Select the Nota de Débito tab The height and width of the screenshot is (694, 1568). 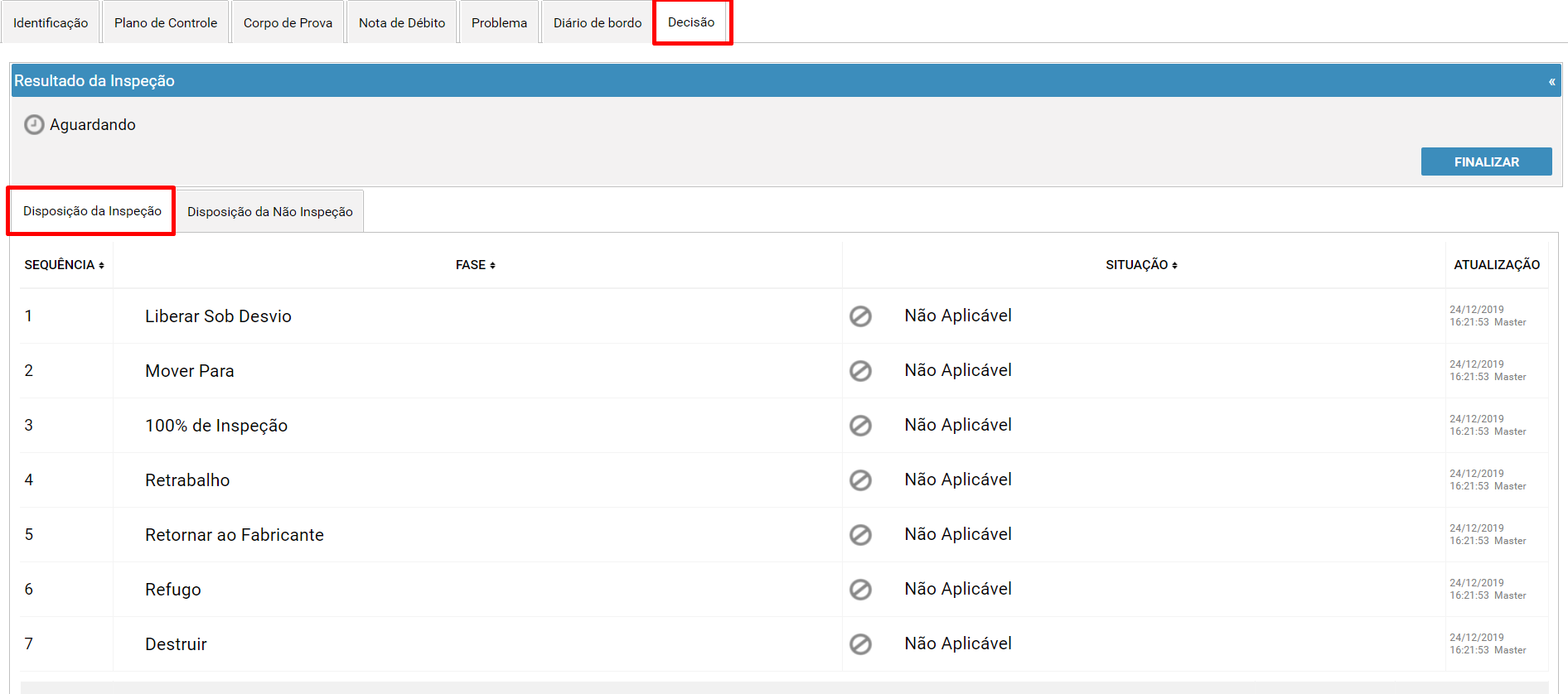click(402, 22)
